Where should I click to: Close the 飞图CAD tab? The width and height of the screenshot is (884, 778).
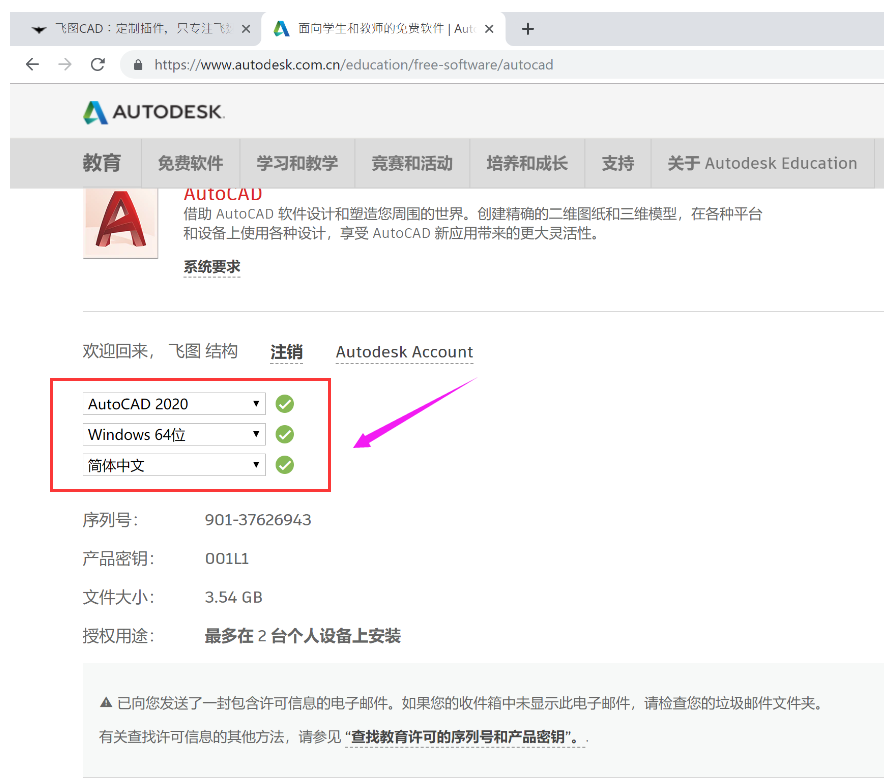click(x=246, y=29)
